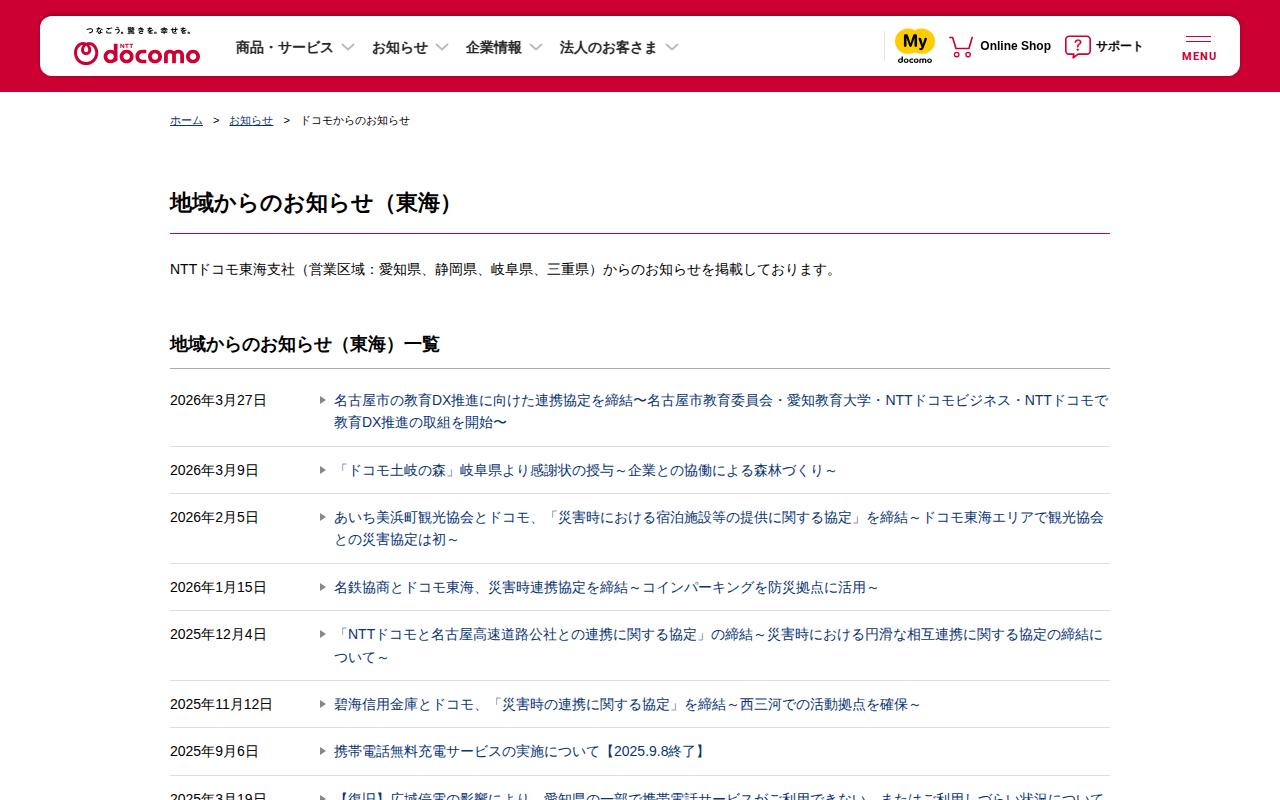Open the My docomo icon
1280x800 pixels.
coord(914,46)
